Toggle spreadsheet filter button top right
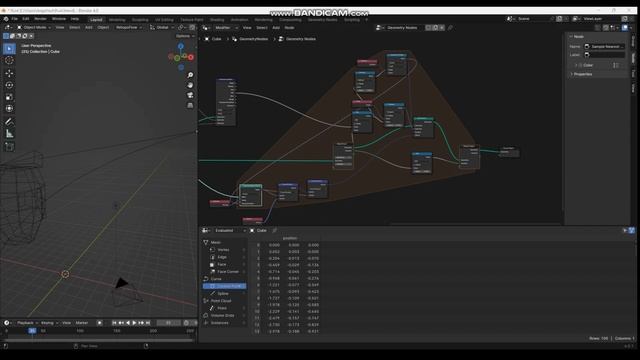The height and width of the screenshot is (360, 640). [x=631, y=231]
